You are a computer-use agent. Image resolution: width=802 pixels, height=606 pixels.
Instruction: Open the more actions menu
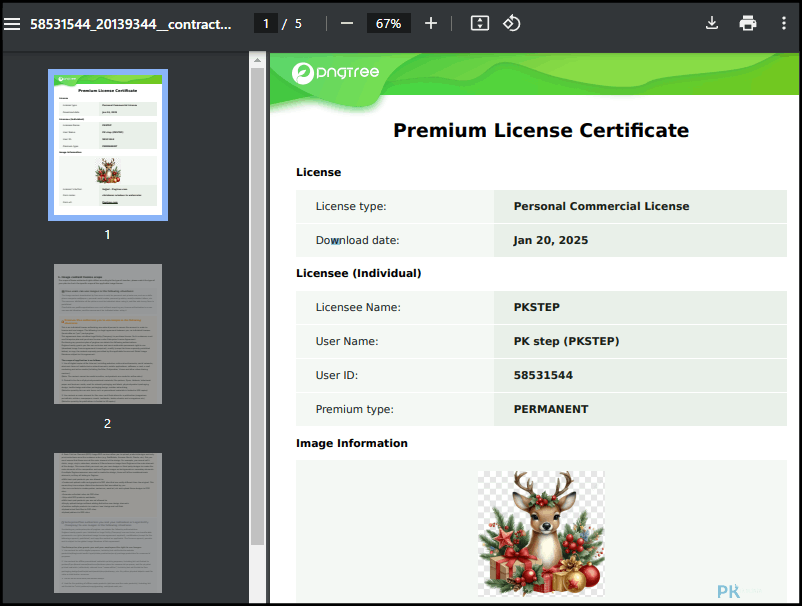tap(784, 23)
